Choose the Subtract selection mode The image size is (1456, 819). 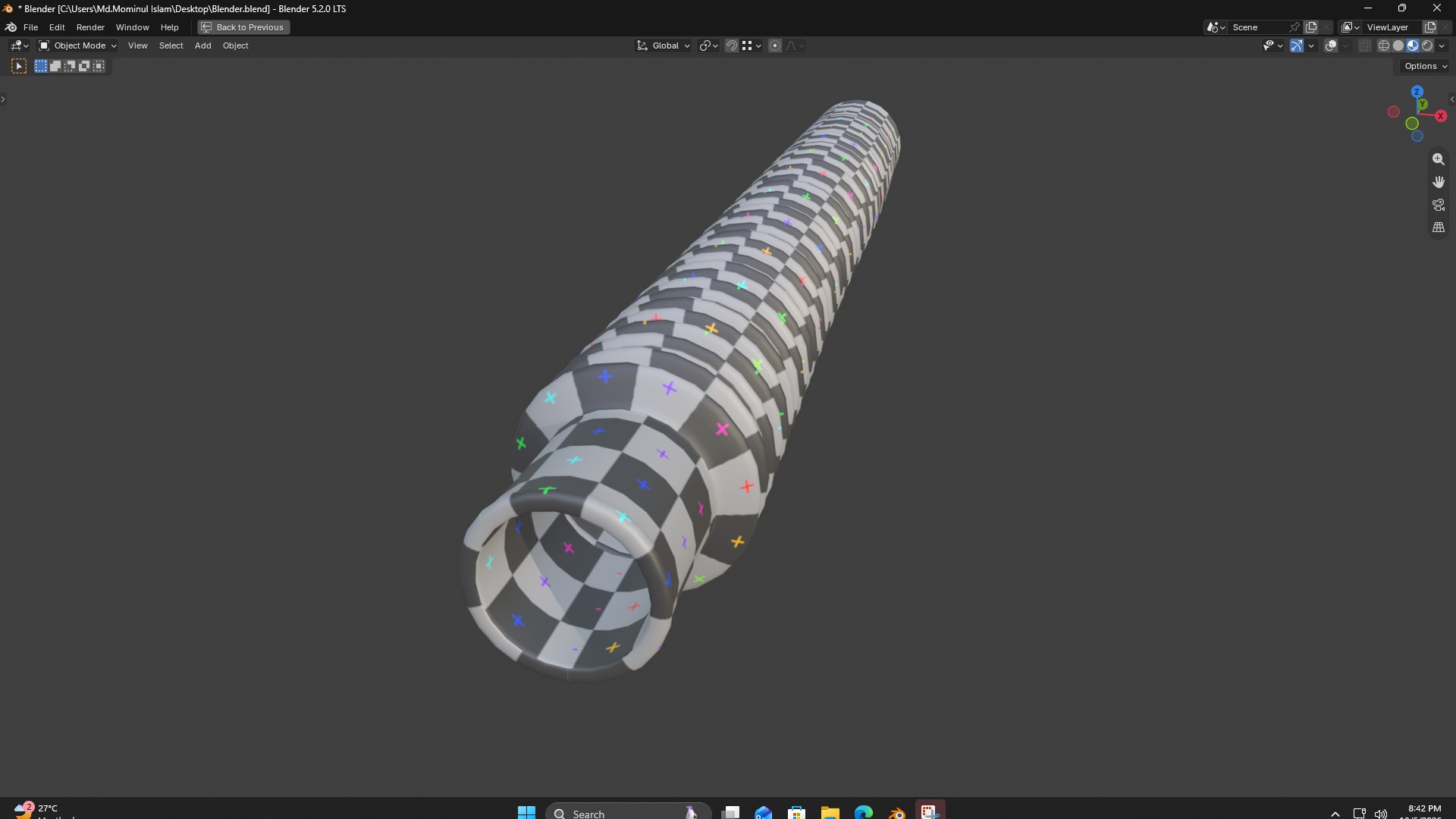(70, 67)
